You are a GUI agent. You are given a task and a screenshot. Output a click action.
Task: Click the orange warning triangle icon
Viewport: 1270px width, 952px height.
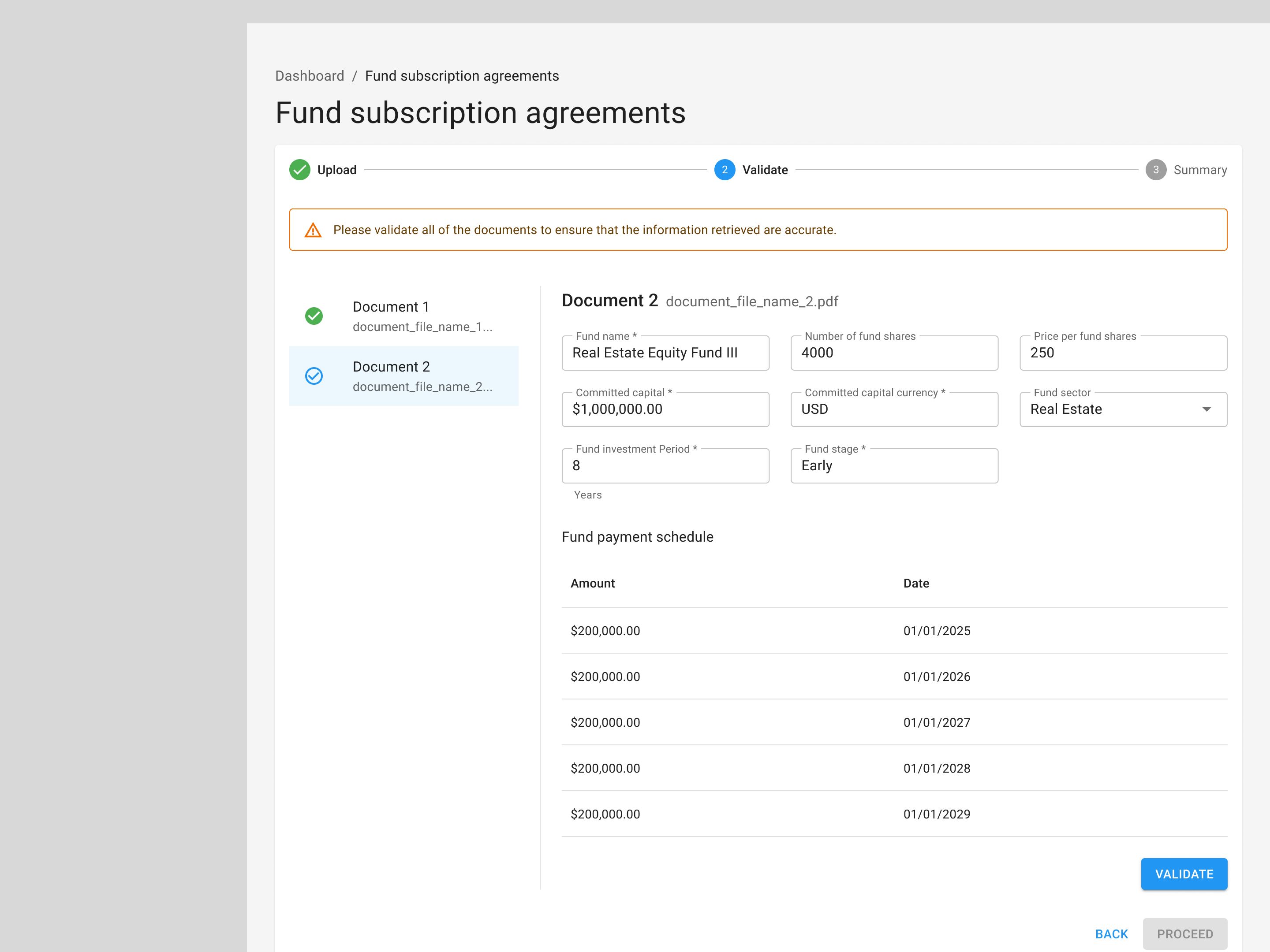click(313, 230)
